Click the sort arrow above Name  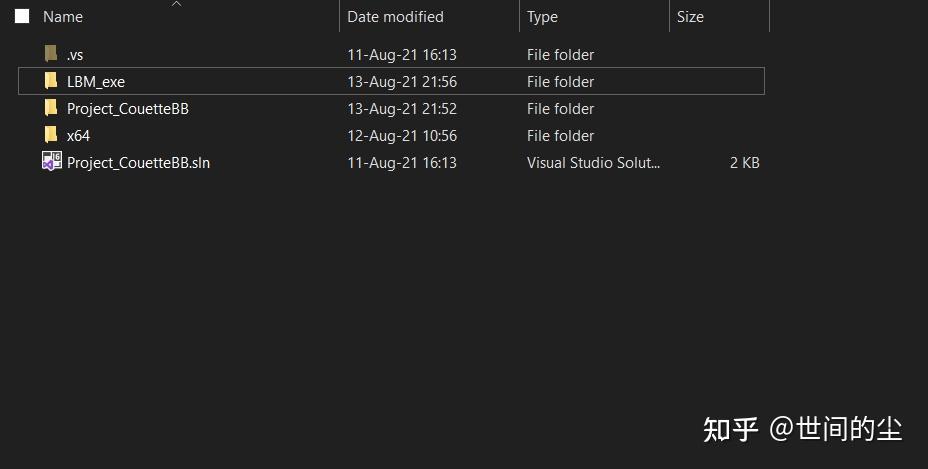(x=177, y=4)
